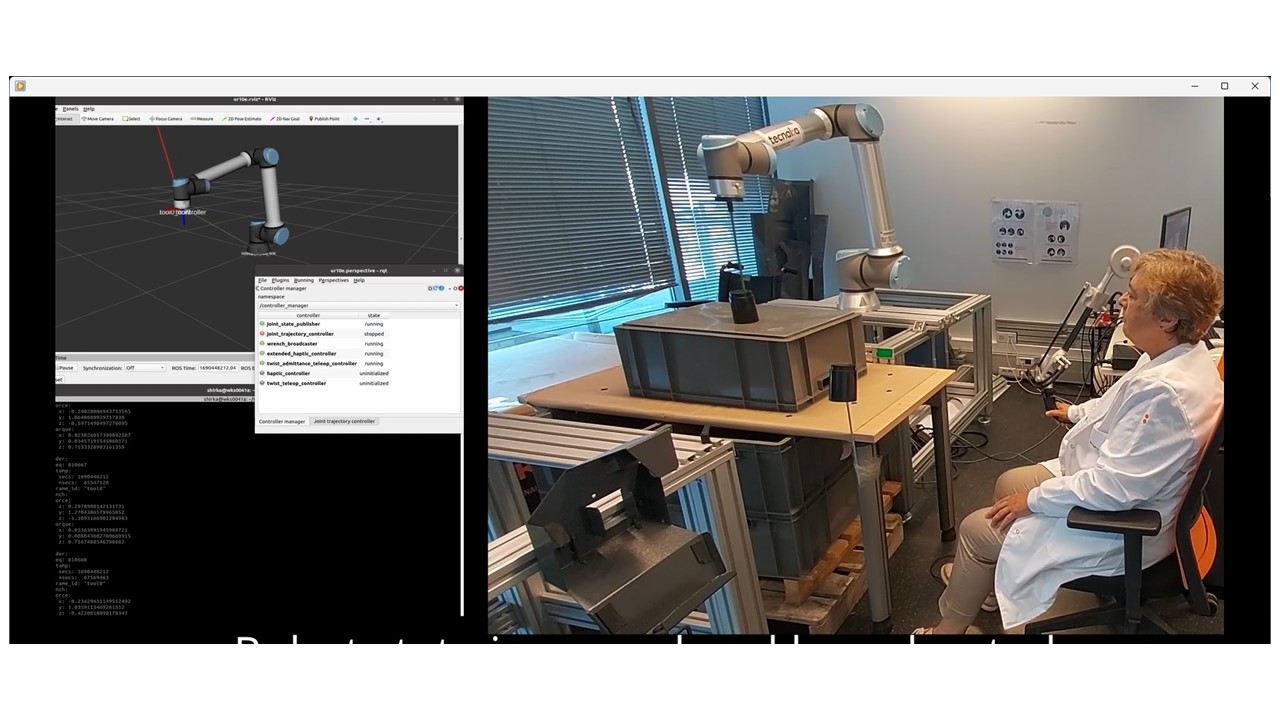
Task: Select the Move Camera tool in RViz
Action: point(98,119)
